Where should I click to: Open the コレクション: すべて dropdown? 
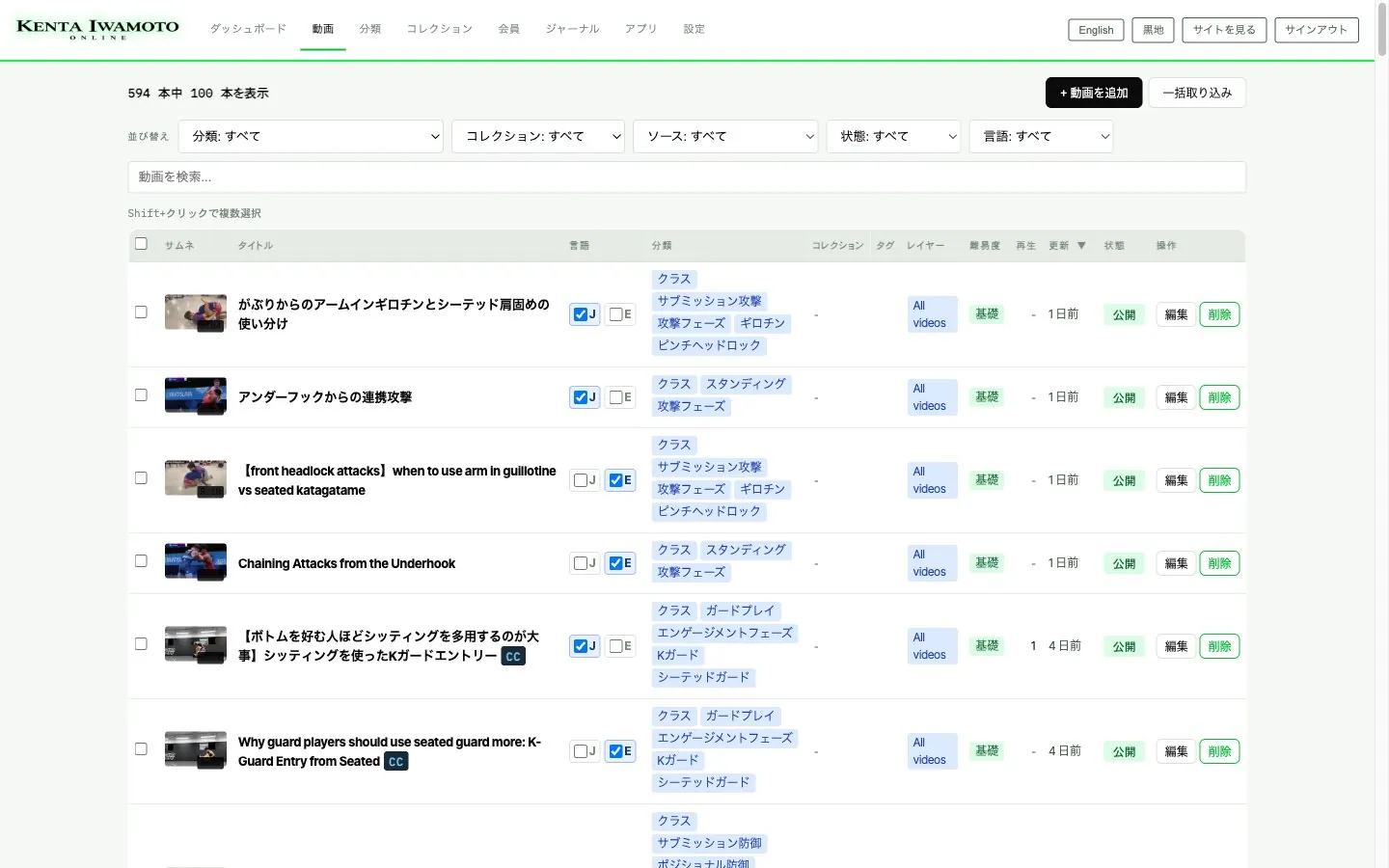[x=538, y=136]
